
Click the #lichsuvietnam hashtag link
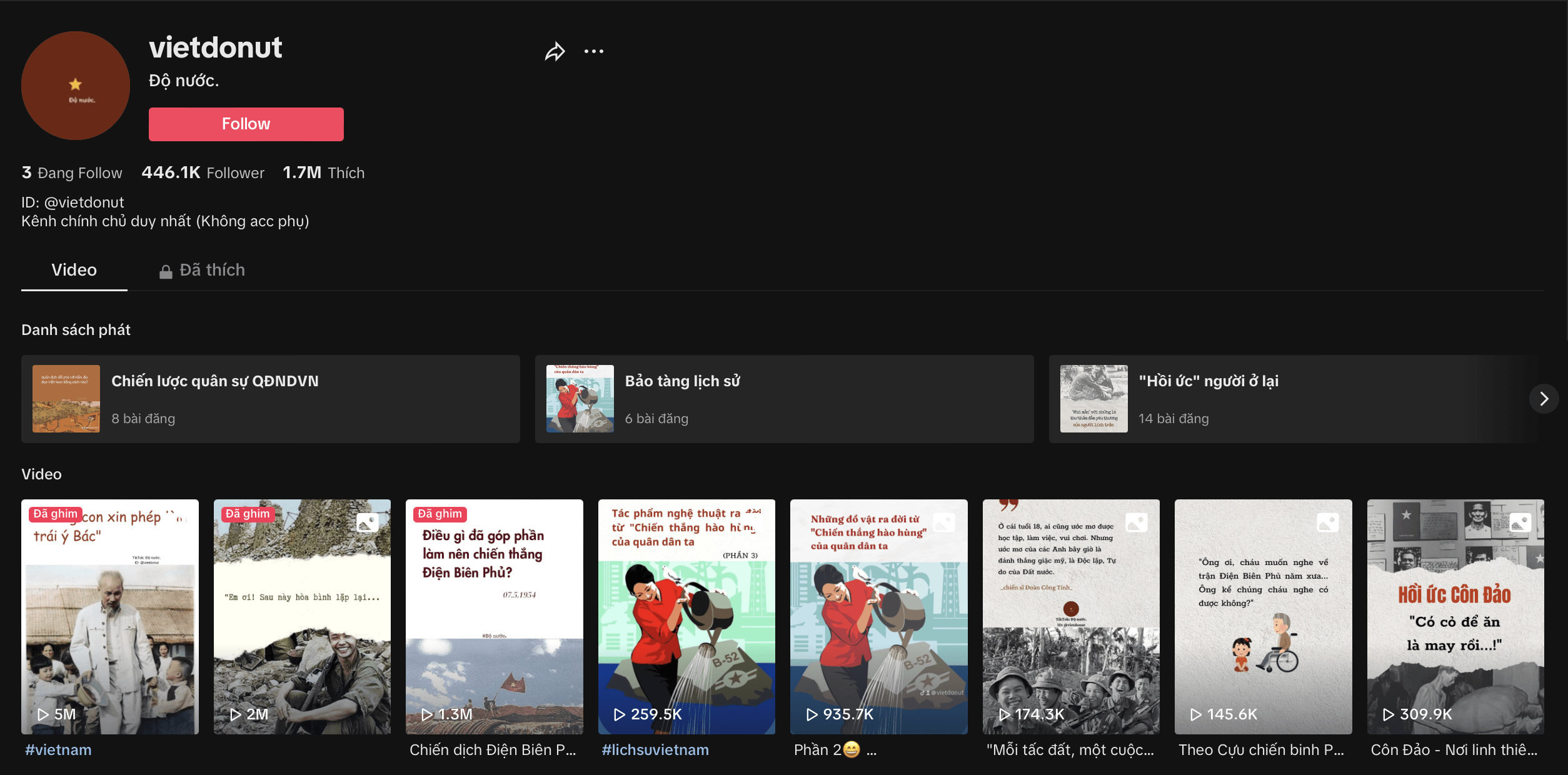click(x=655, y=750)
